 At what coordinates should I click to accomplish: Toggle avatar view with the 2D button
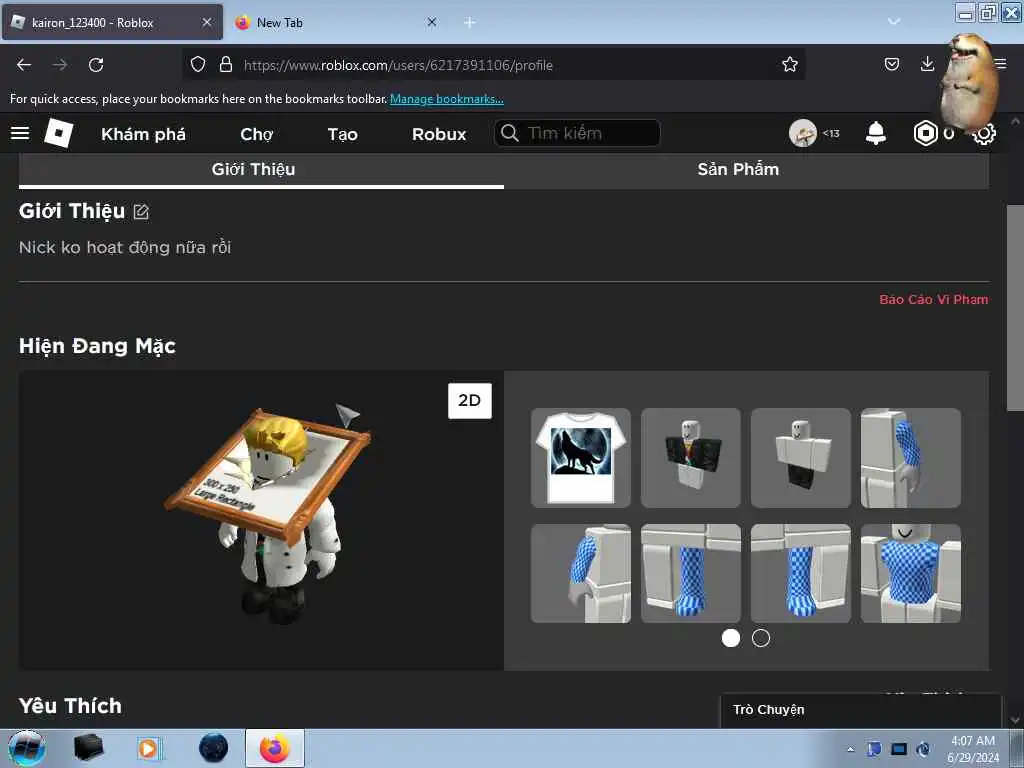tap(470, 400)
